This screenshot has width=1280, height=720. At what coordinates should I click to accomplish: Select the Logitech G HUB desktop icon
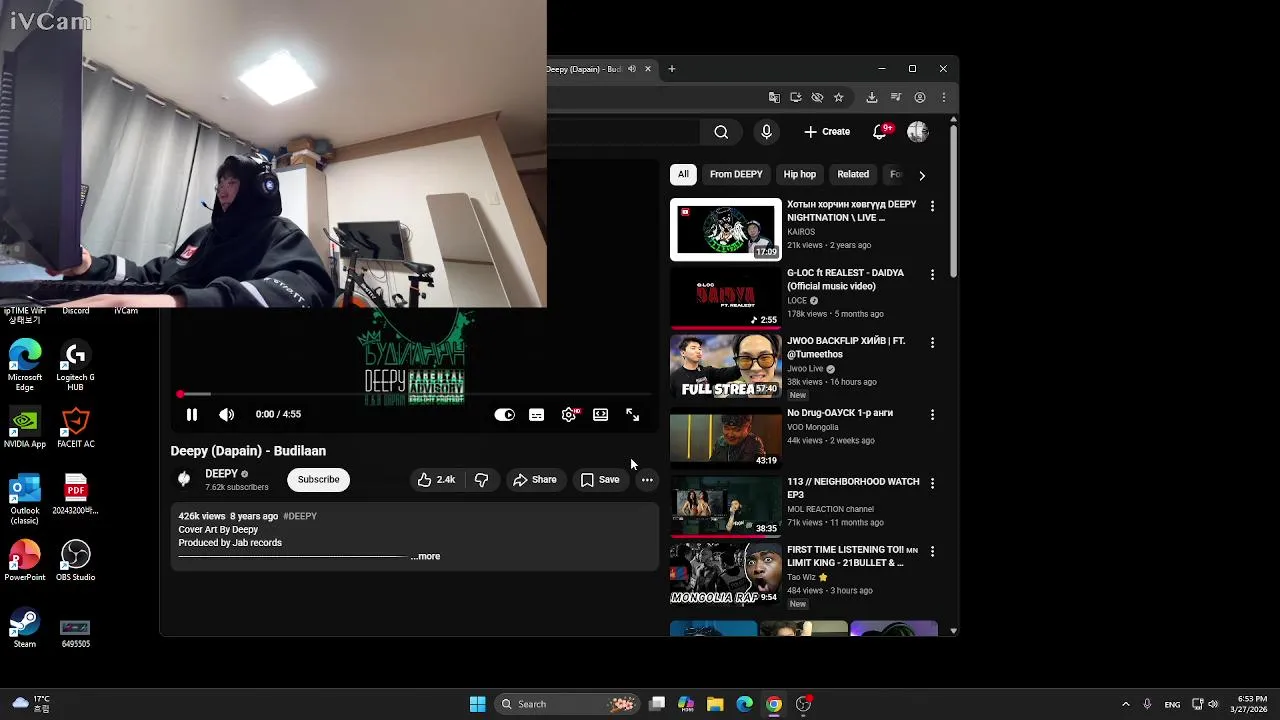pos(75,366)
